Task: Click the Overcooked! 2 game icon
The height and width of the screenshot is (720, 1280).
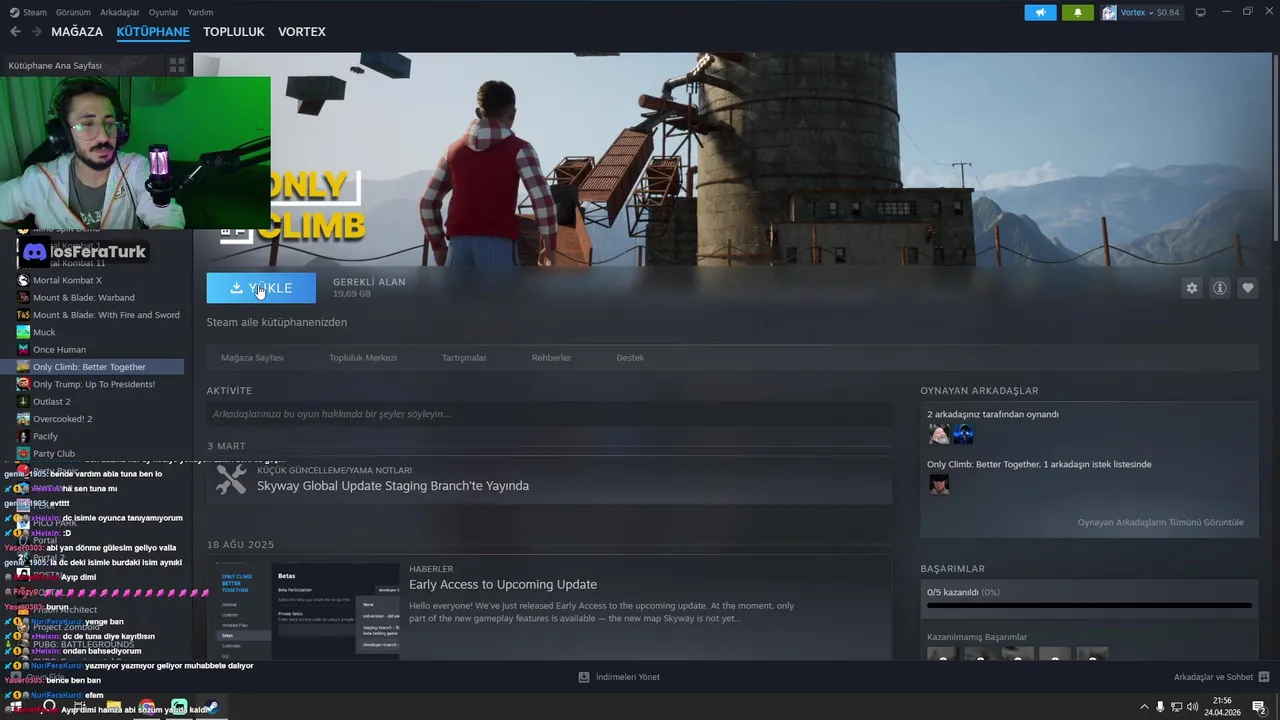Action: pyautogui.click(x=23, y=419)
